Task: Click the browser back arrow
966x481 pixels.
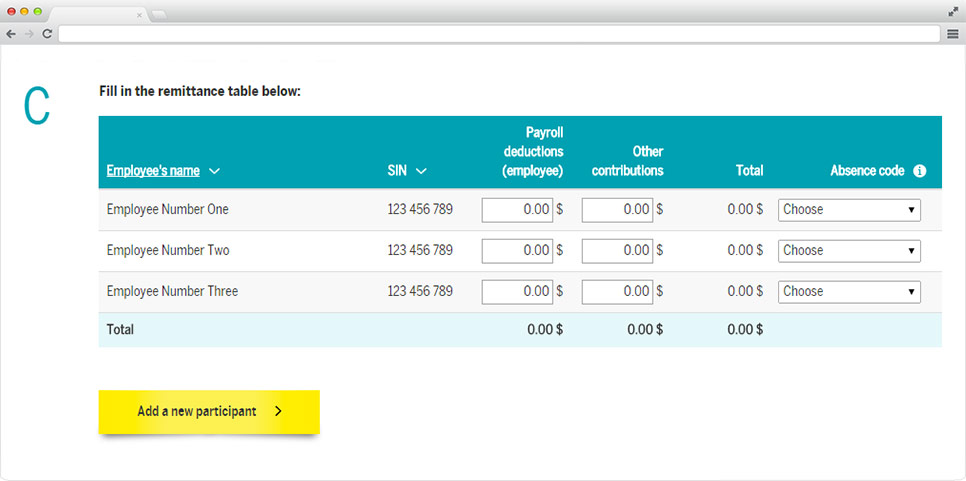Action: click(11, 34)
